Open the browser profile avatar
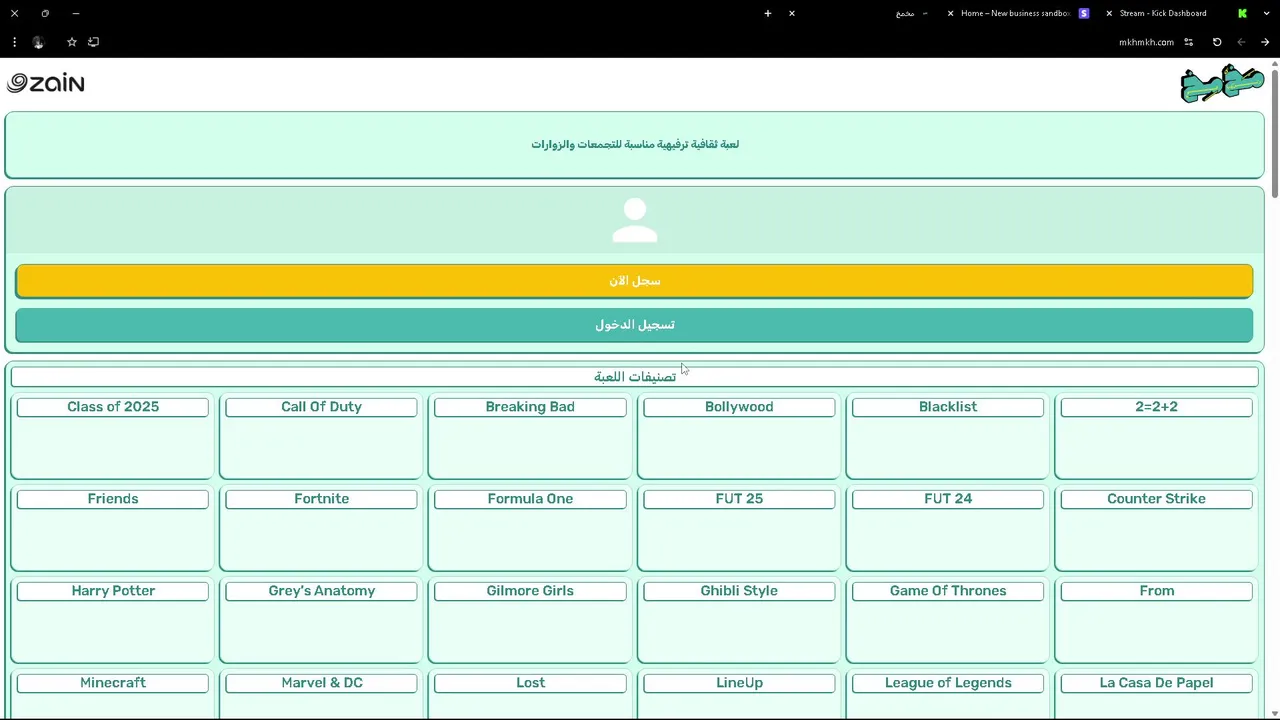The image size is (1280, 720). pyautogui.click(x=38, y=42)
